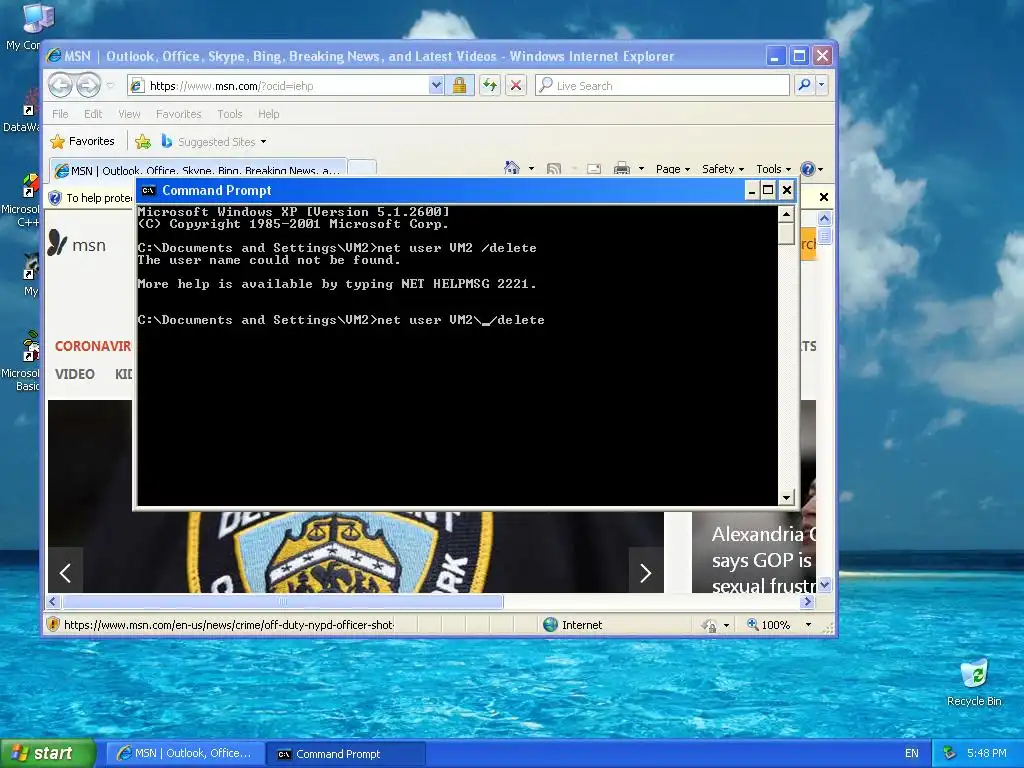Click the Live Search magnifier button

coord(804,86)
